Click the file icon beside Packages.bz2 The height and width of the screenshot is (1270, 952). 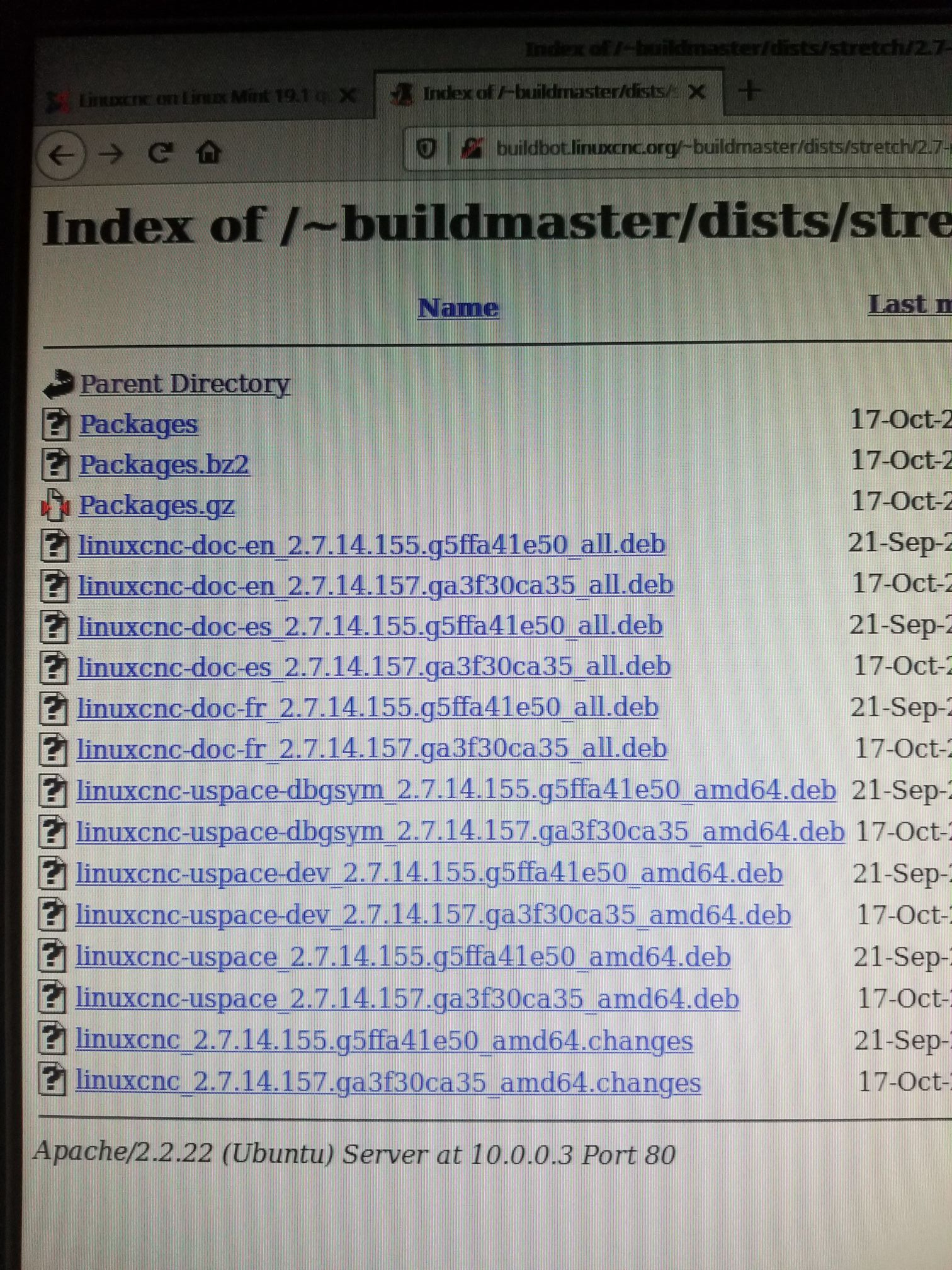[x=55, y=465]
